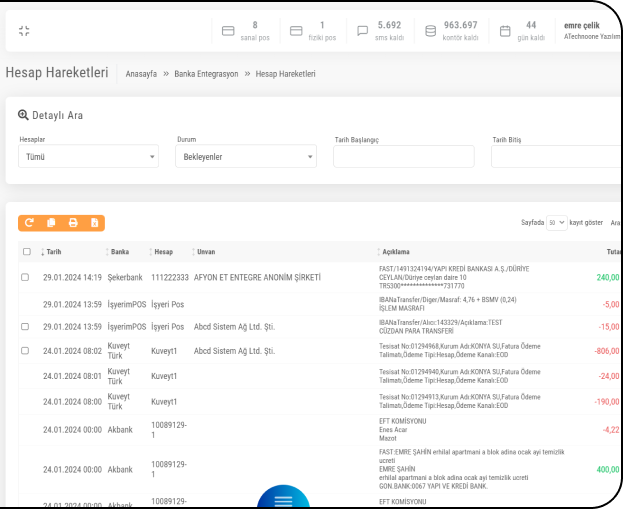
Task: Click the Tarih Bitiş date field
Action: pos(556,157)
